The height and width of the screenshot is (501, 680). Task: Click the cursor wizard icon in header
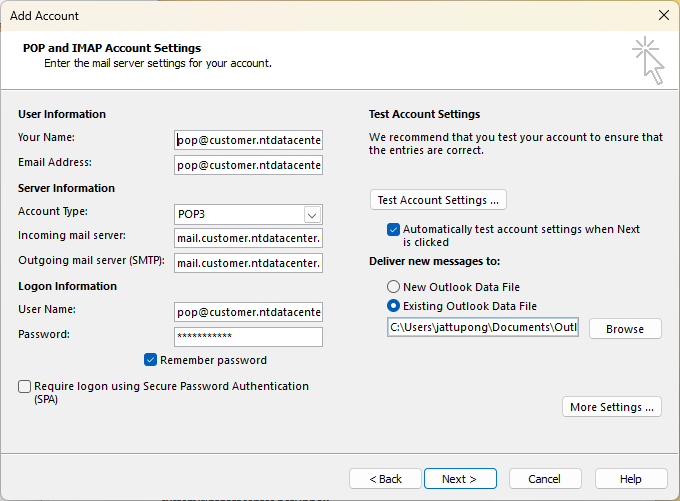648,60
